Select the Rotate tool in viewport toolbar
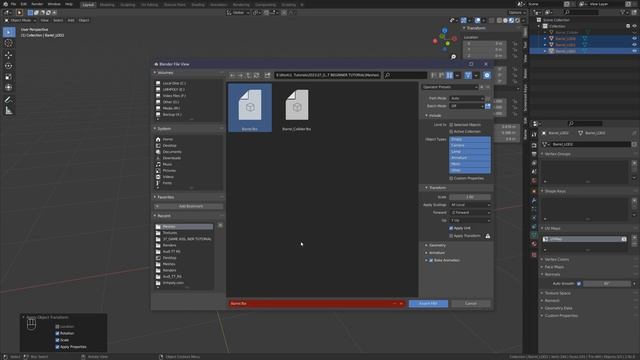The width and height of the screenshot is (640, 360). (9, 66)
